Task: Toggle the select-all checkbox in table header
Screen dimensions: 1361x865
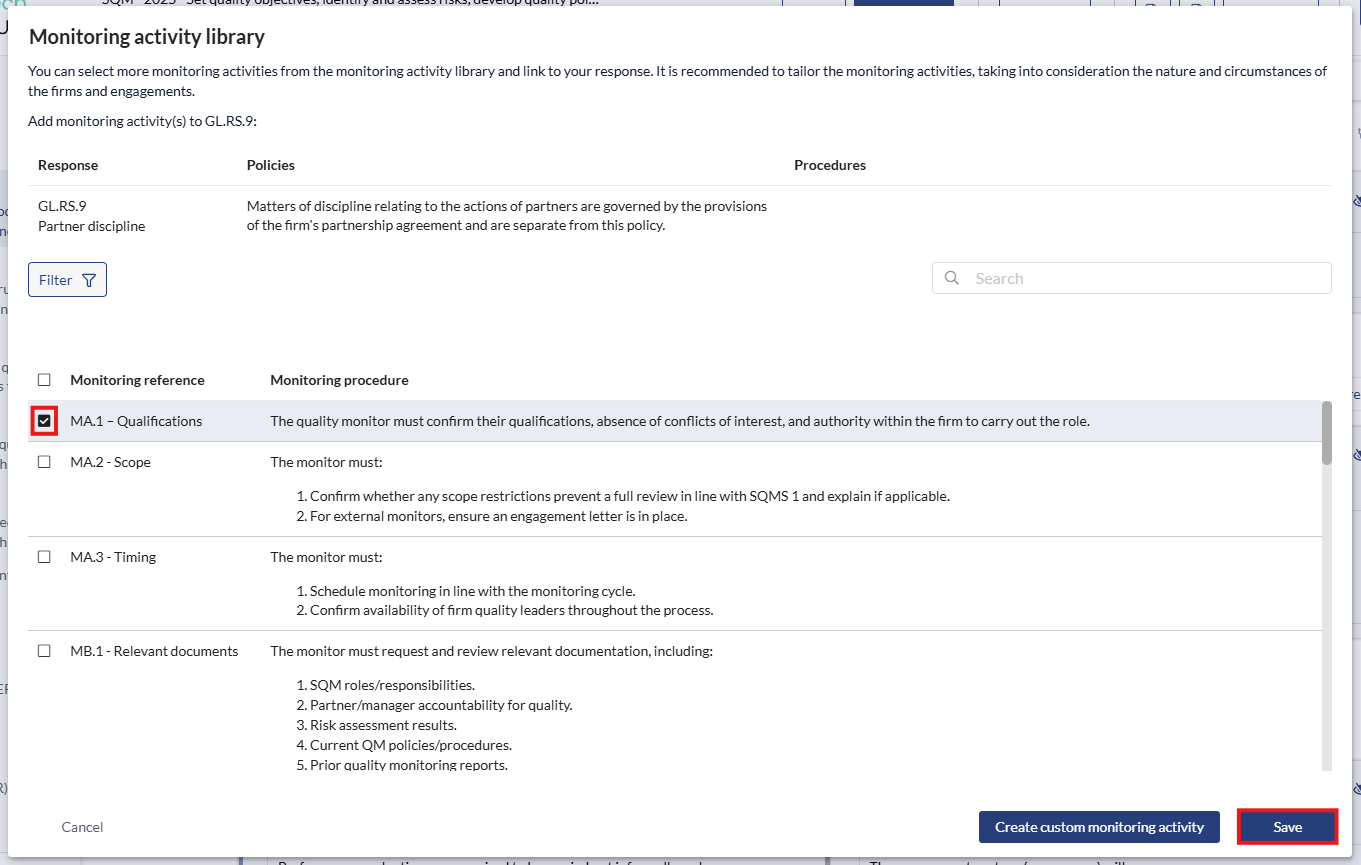Action: point(44,380)
